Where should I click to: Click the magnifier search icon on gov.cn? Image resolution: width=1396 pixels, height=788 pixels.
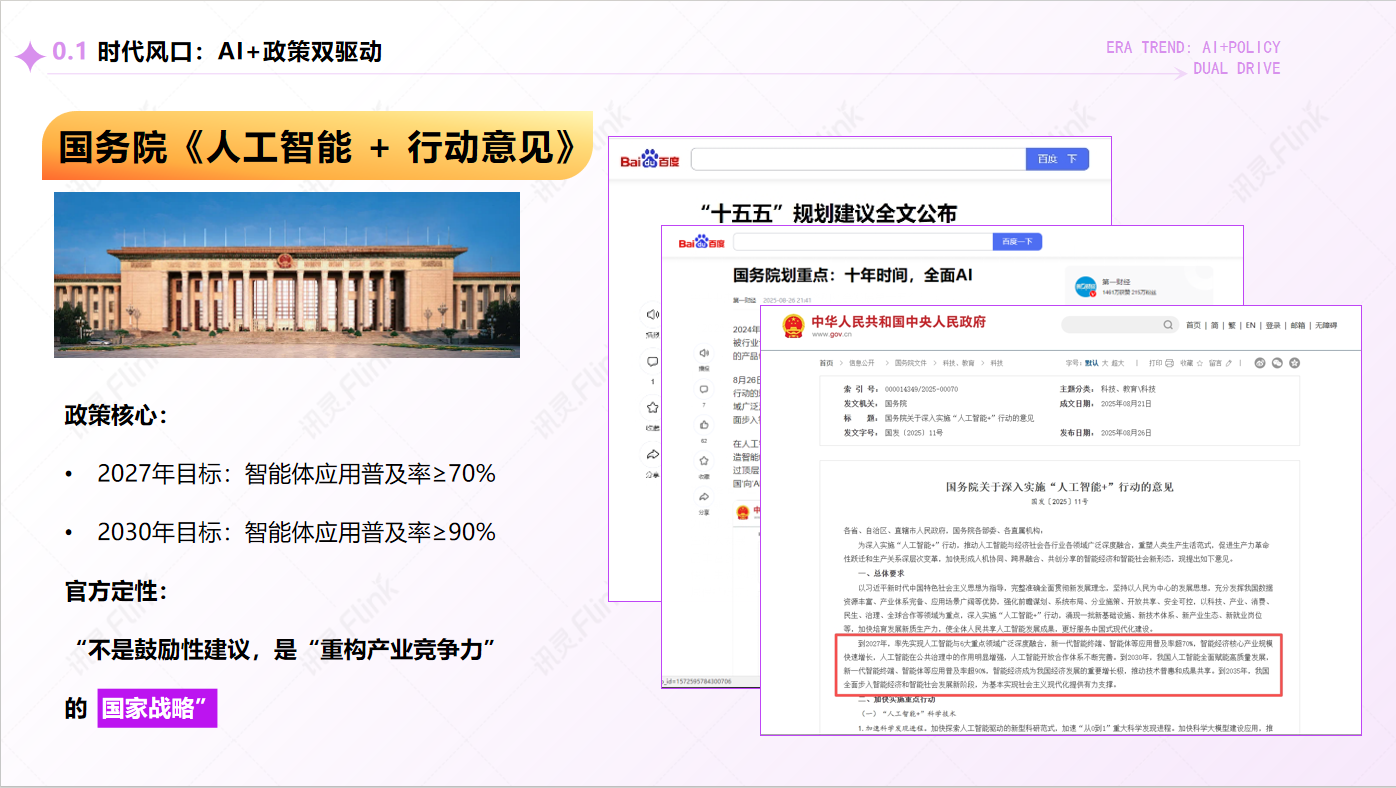click(x=1168, y=325)
